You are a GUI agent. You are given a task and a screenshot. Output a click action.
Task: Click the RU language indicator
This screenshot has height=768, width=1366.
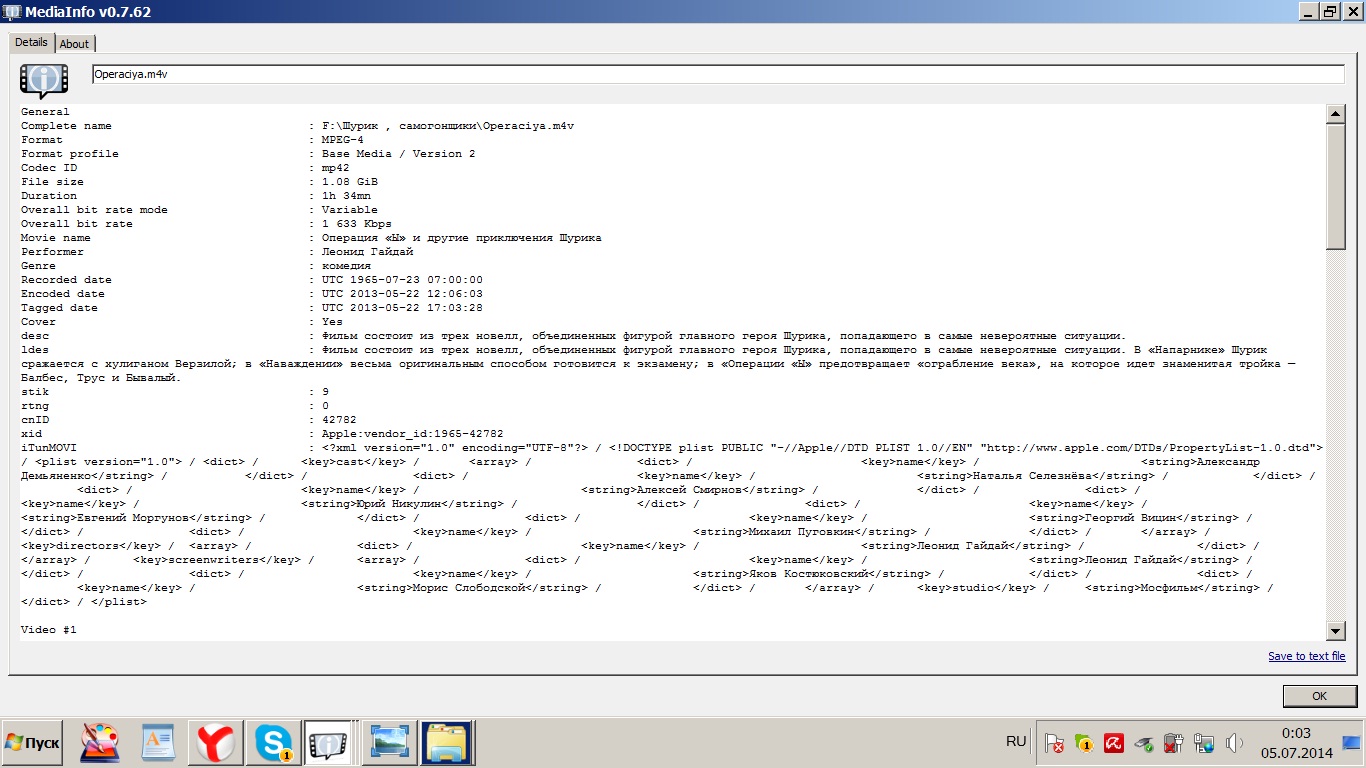click(1016, 741)
